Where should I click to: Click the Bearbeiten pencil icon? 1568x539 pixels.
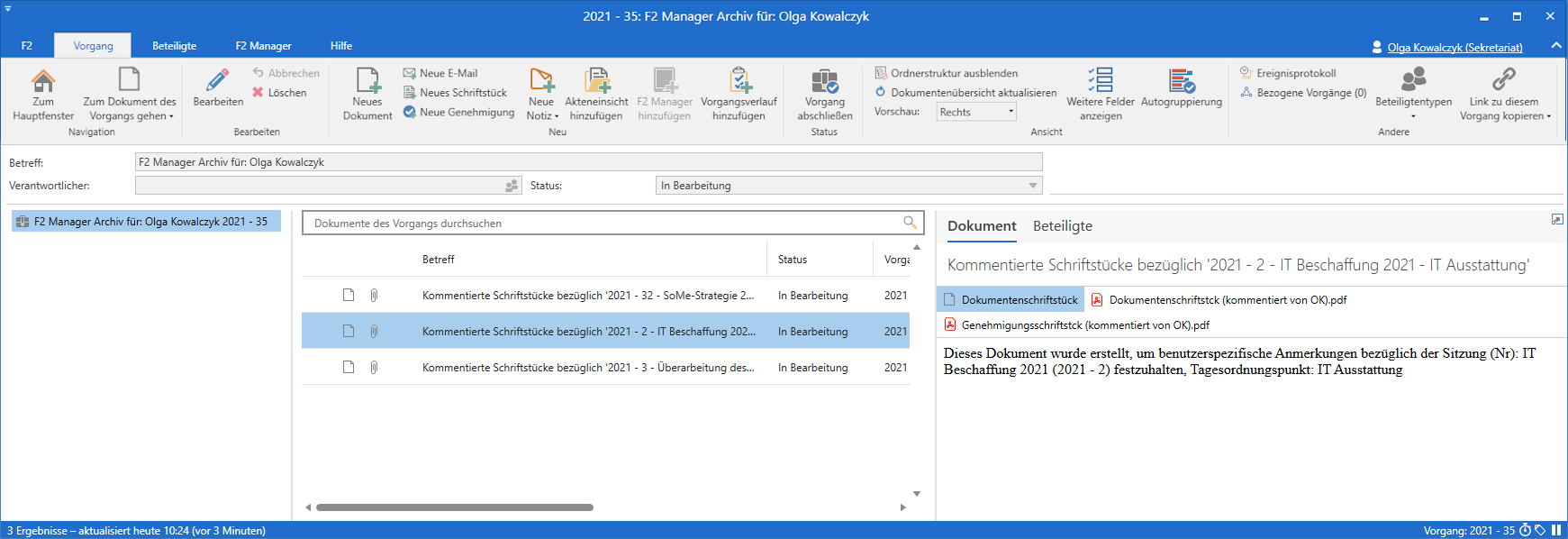(x=218, y=82)
